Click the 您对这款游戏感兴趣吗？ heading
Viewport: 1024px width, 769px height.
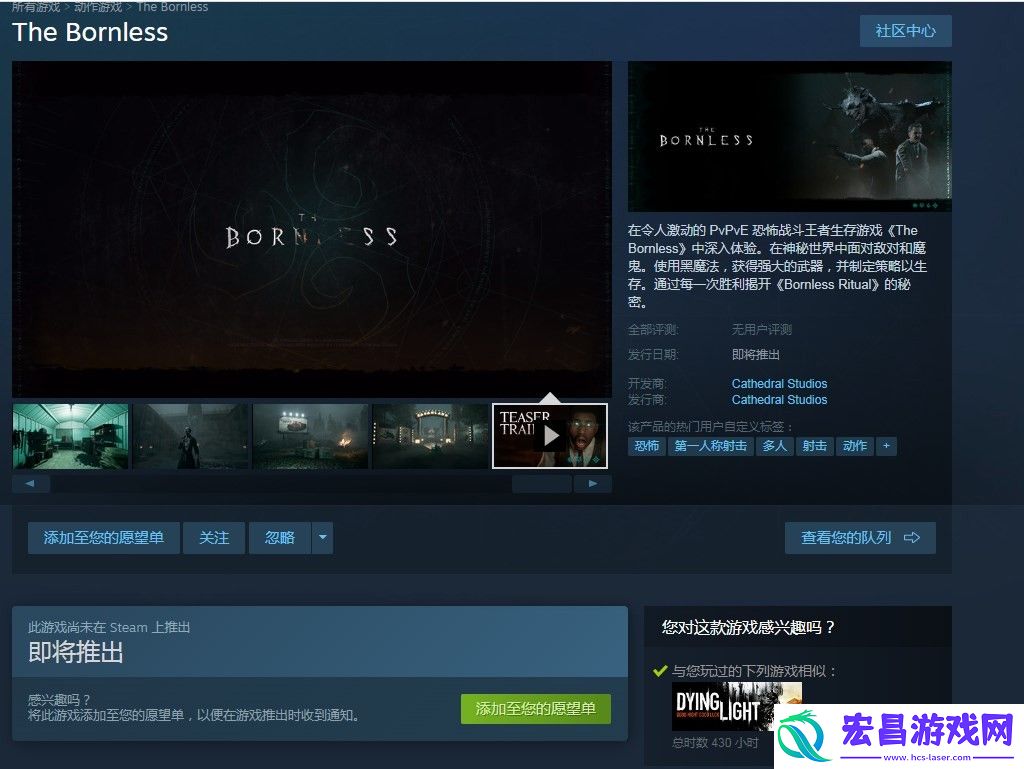point(748,627)
